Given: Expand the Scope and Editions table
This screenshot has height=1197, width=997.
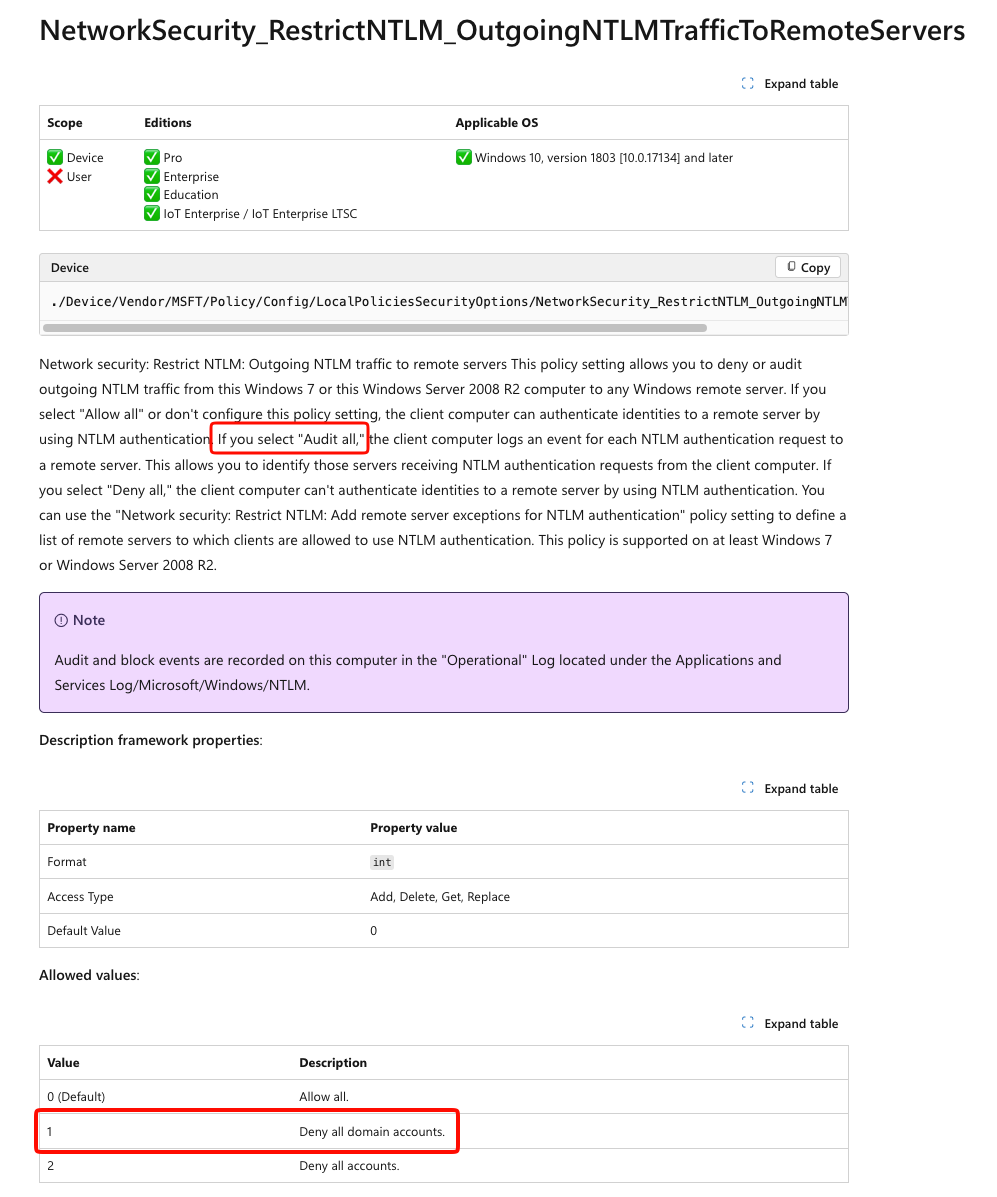Looking at the screenshot, I should [789, 83].
